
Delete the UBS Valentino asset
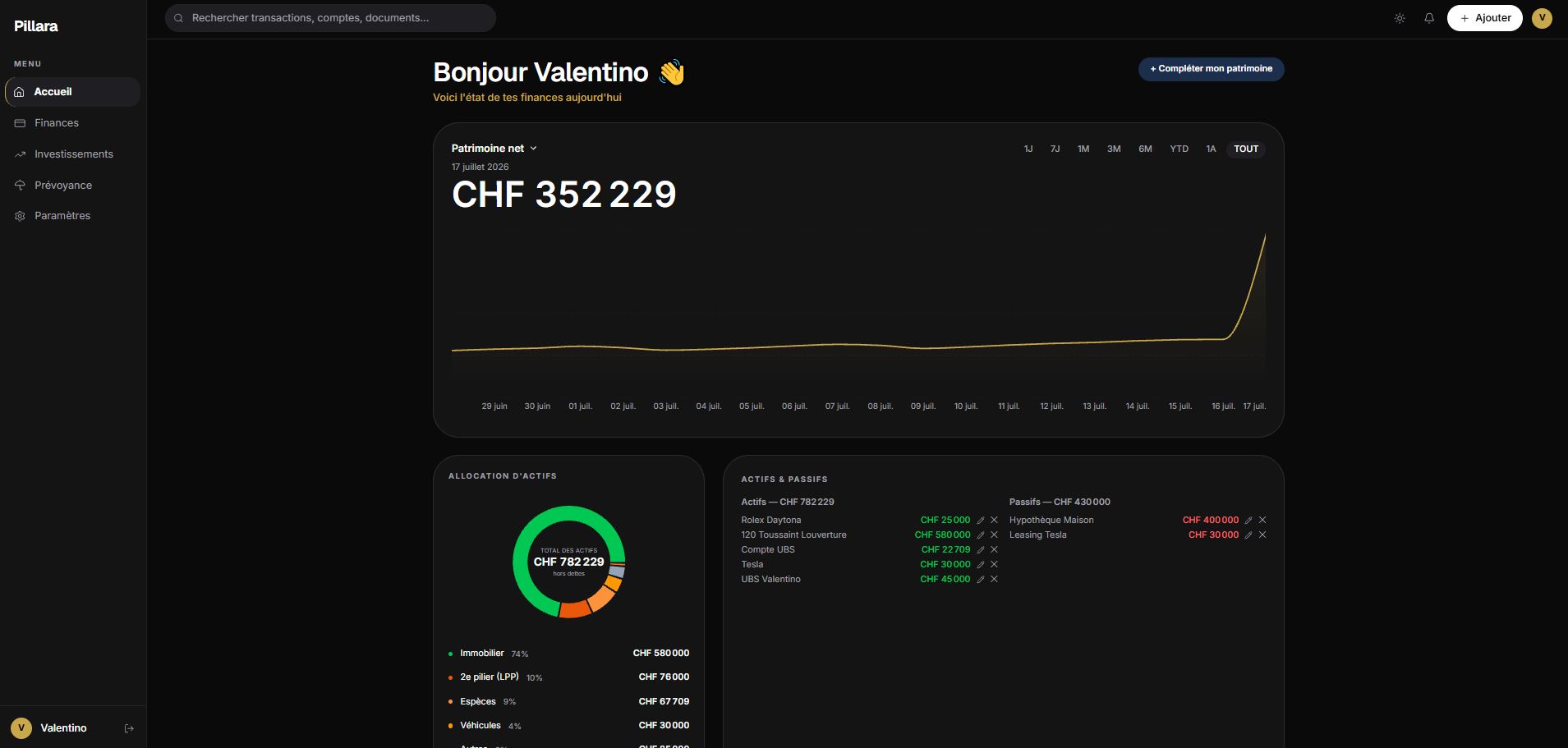click(994, 580)
